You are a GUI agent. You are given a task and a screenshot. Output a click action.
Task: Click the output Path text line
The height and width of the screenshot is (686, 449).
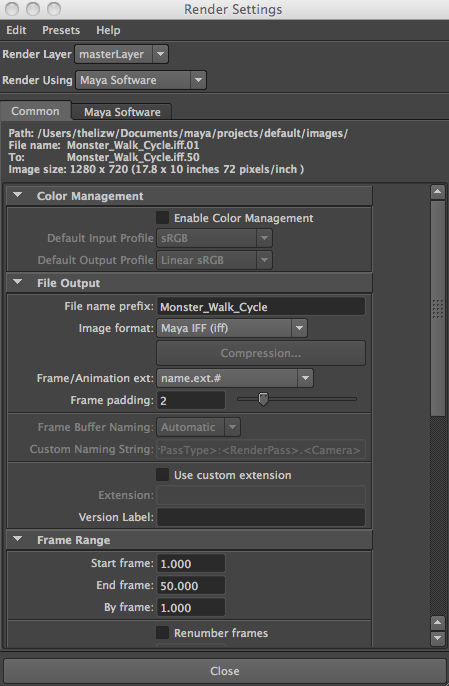(178, 133)
